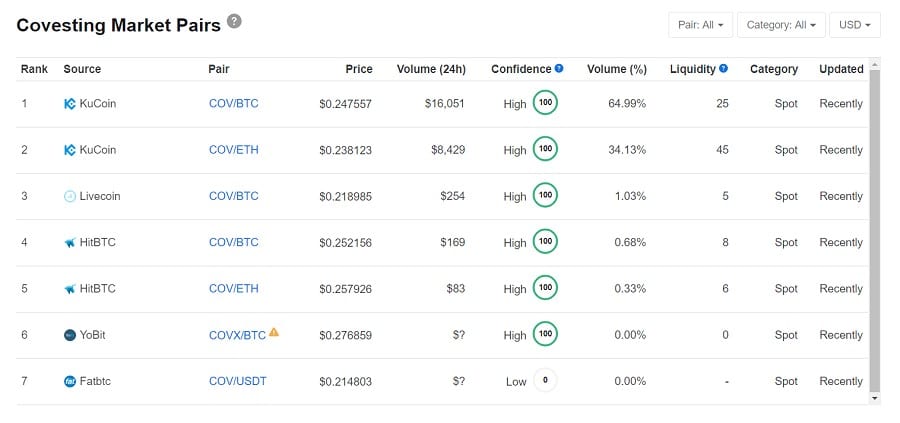This screenshot has height=423, width=900.
Task: Click the KuCoin COV/ETH pair link
Action: coord(233,150)
